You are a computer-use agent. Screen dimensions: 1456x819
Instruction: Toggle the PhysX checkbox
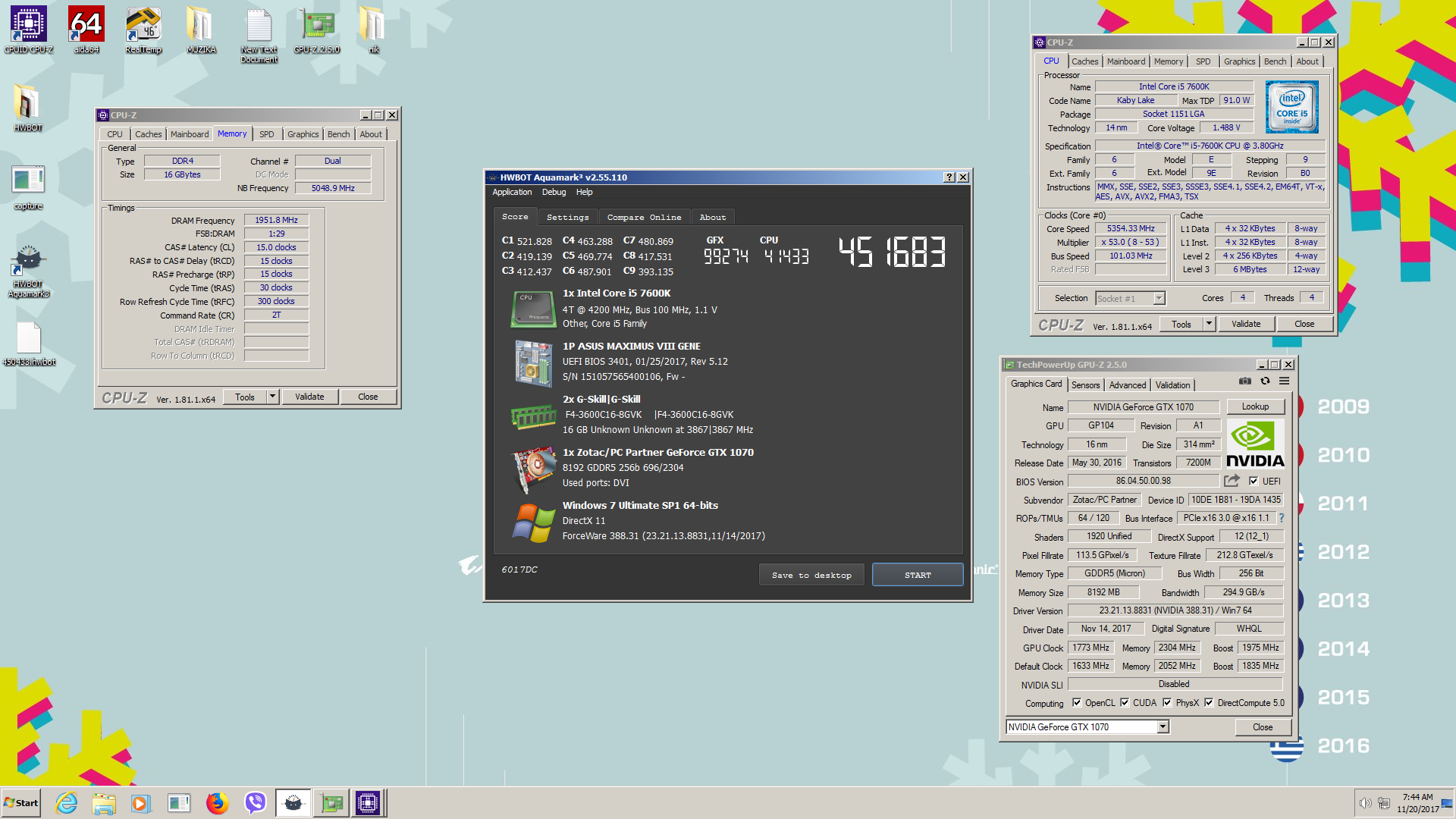pyautogui.click(x=1167, y=703)
